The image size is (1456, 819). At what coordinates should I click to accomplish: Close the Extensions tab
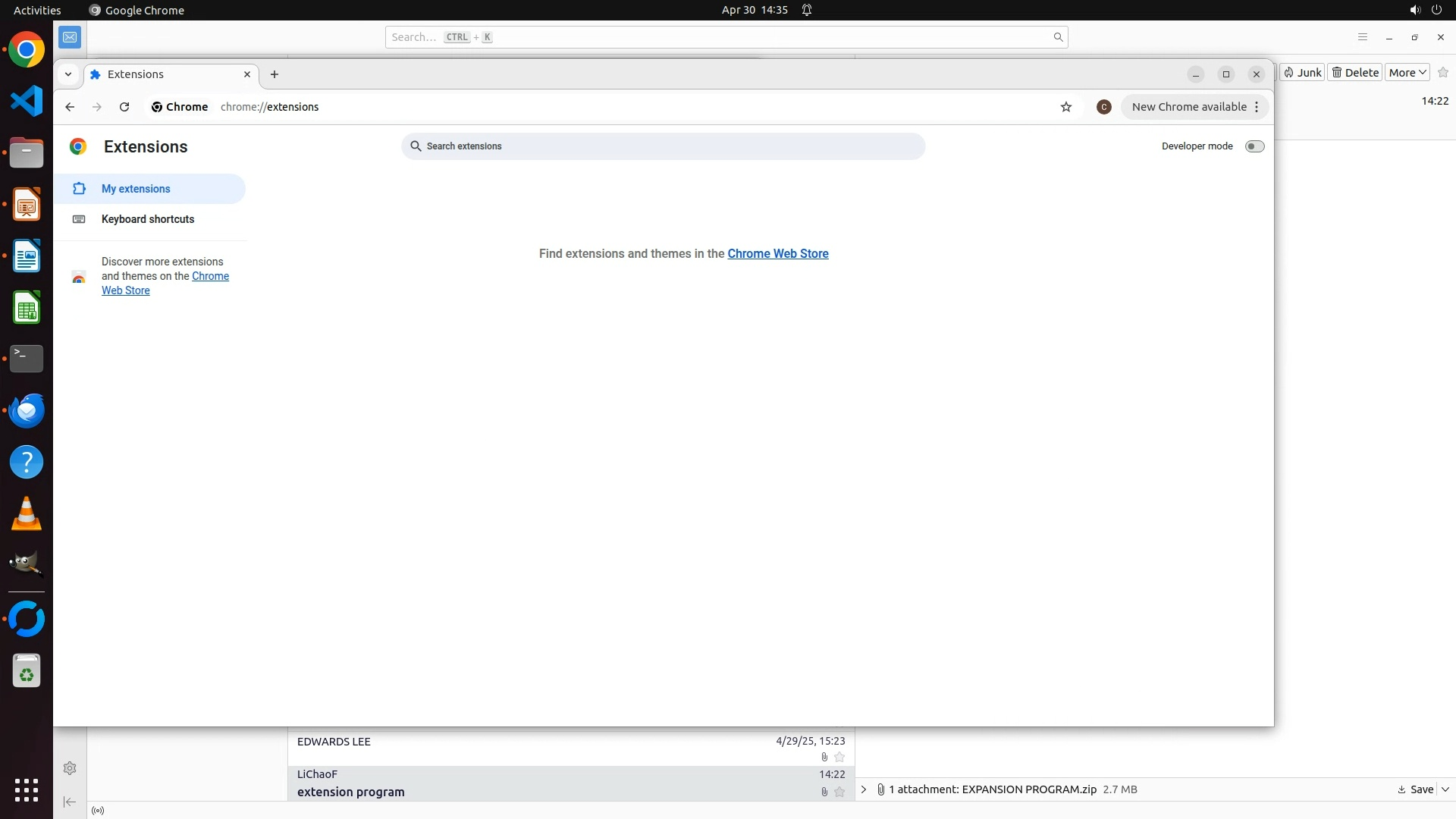(x=247, y=74)
